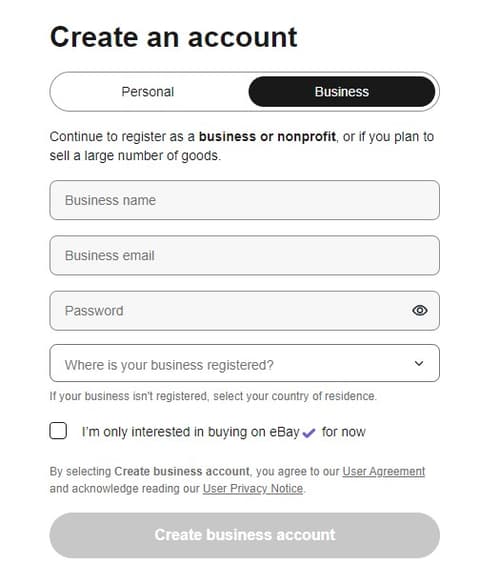Click the 'Create an account' heading
Image resolution: width=480 pixels, height=587 pixels.
(x=173, y=37)
